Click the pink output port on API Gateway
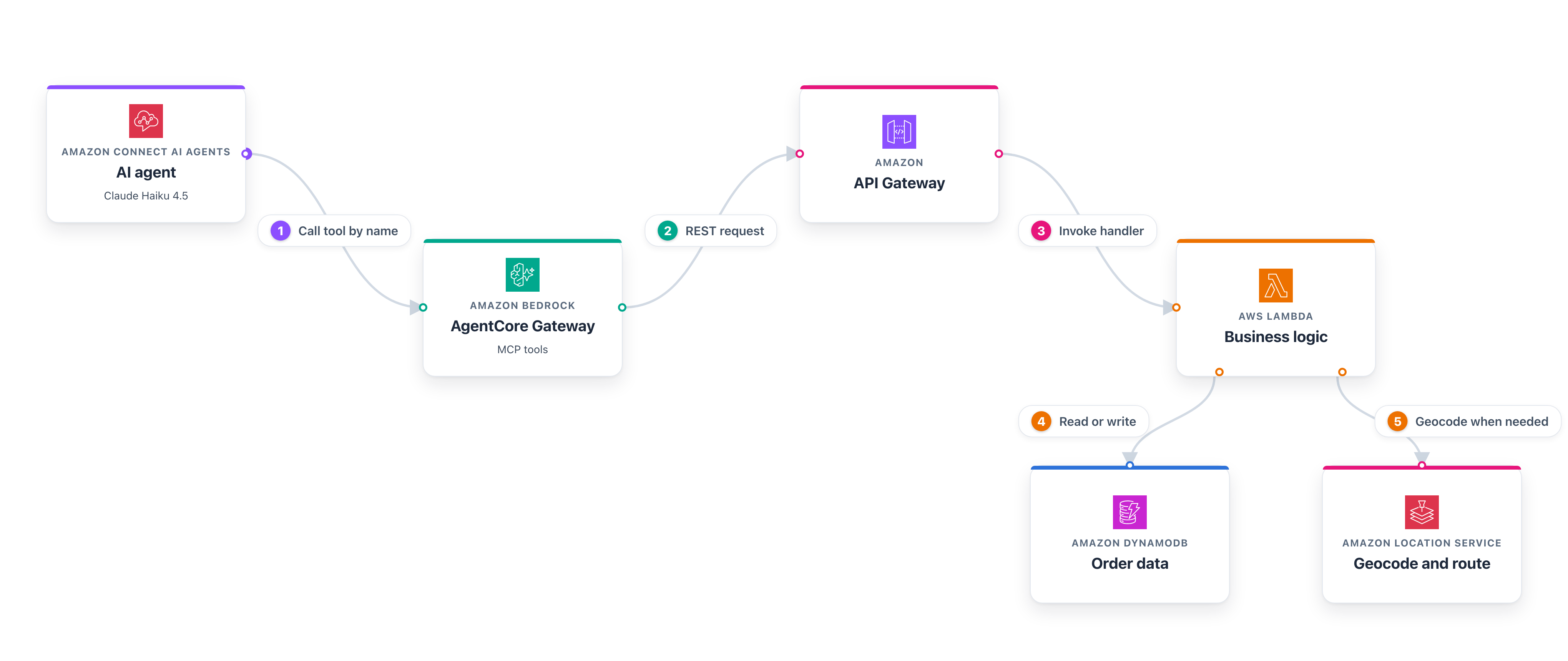 pyautogui.click(x=999, y=153)
